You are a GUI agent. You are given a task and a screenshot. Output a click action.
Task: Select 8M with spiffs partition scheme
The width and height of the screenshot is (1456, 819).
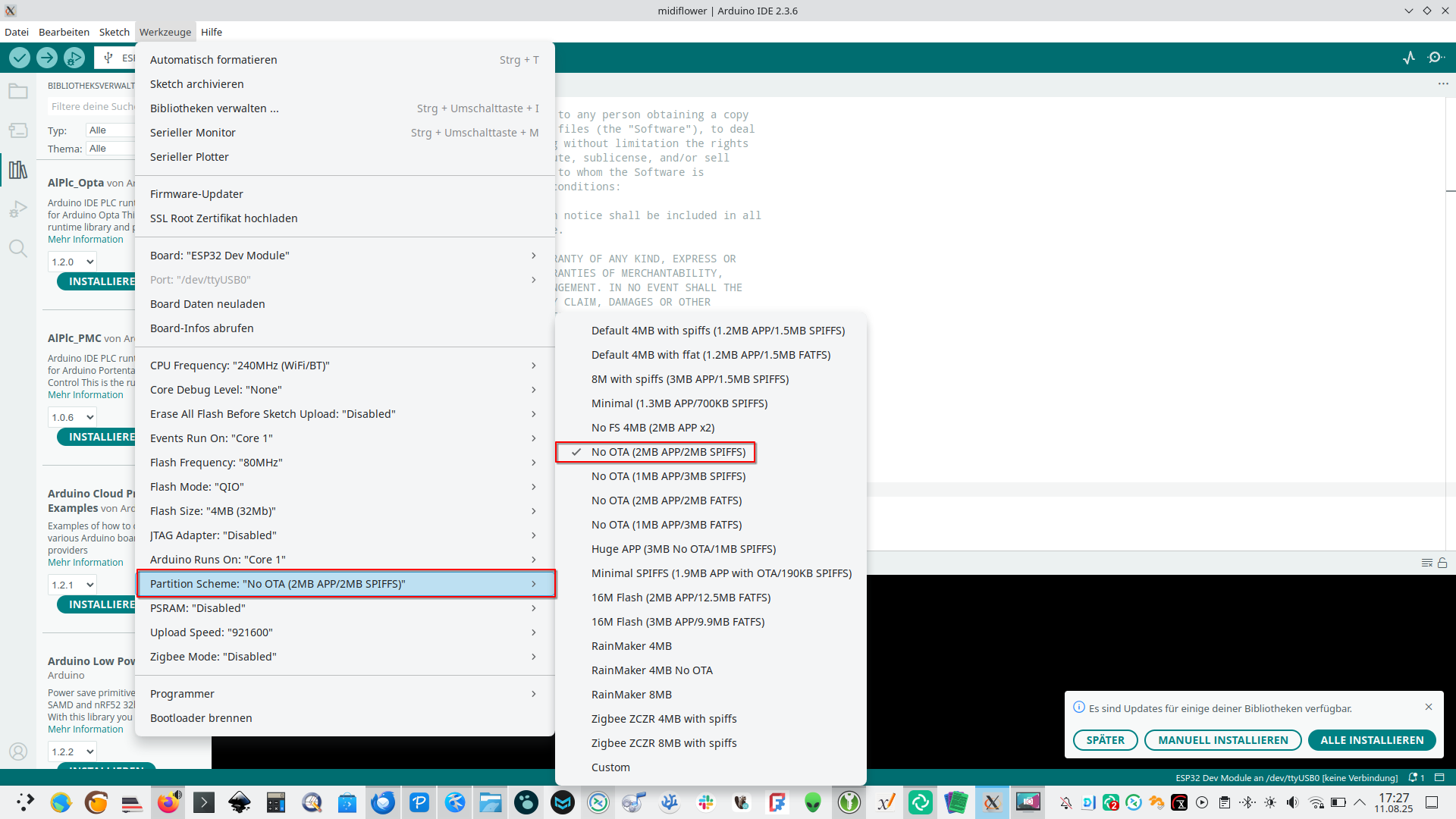[711, 379]
